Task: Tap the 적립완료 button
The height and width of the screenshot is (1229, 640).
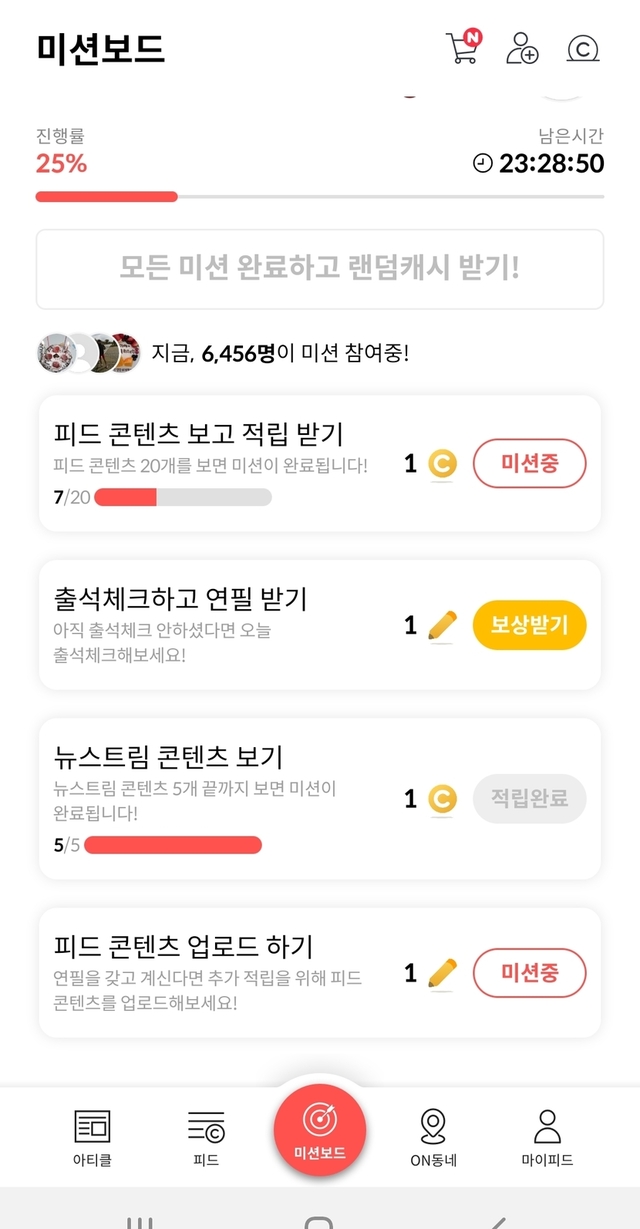Action: [x=529, y=799]
